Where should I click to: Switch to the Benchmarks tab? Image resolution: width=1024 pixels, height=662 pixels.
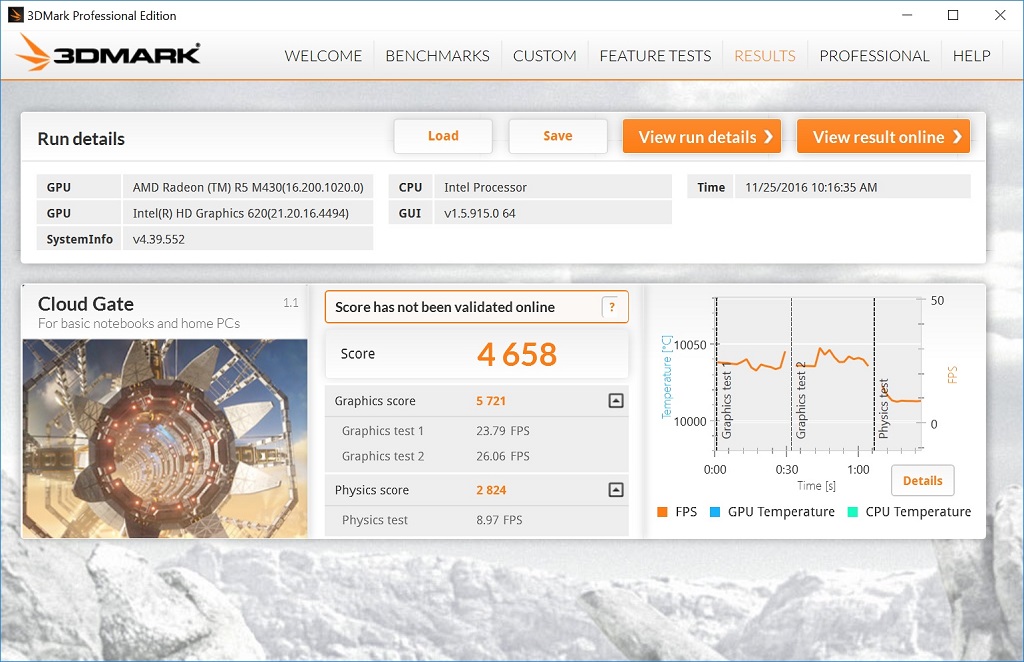(x=437, y=56)
